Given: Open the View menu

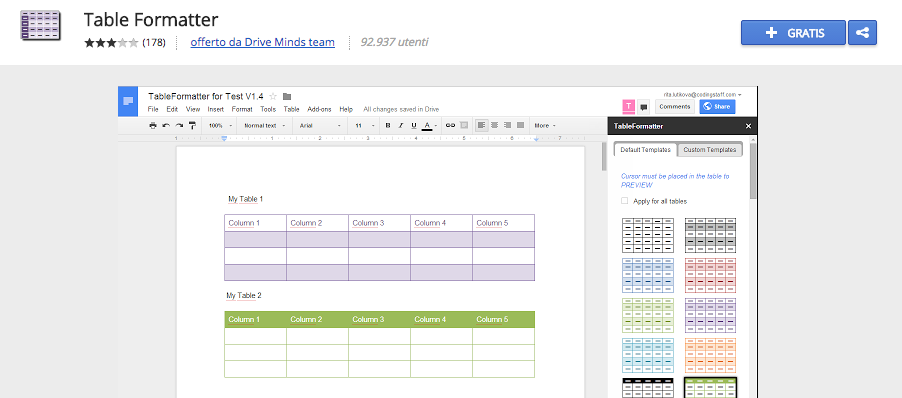Looking at the screenshot, I should point(193,109).
